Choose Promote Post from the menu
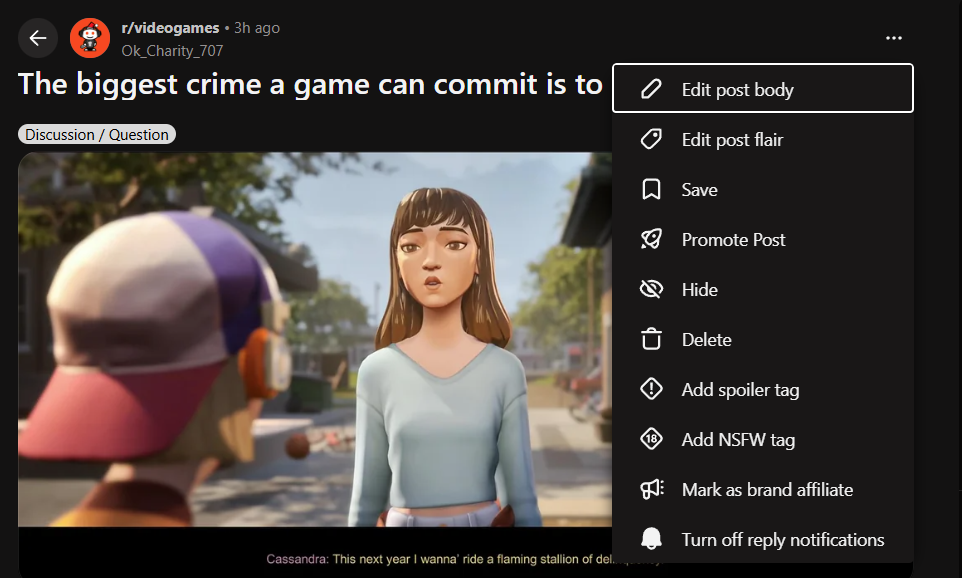The height and width of the screenshot is (578, 962). [x=763, y=239]
